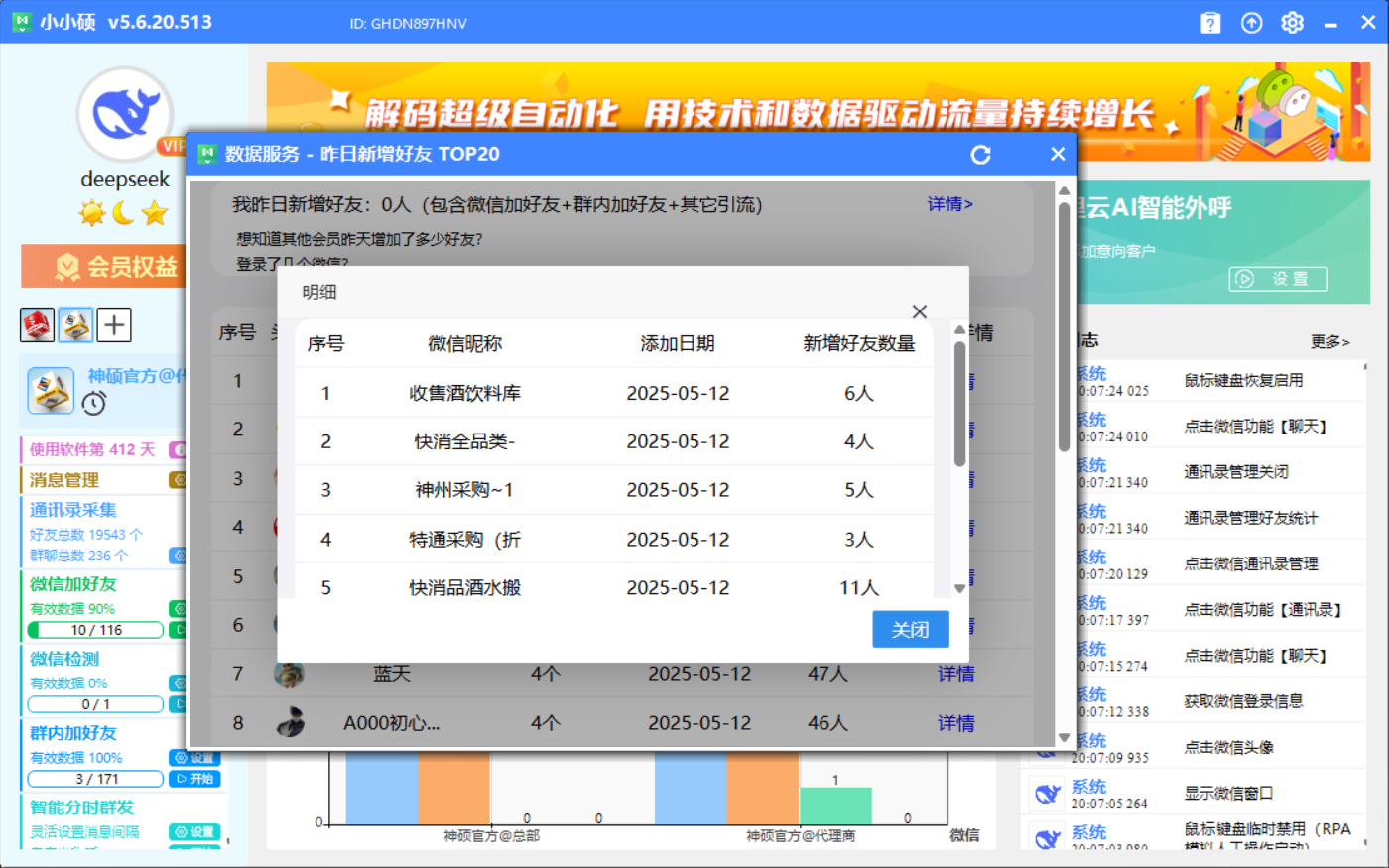This screenshot has width=1389, height=868.
Task: Click the 关闭 button in 明细 popup
Action: 911,629
